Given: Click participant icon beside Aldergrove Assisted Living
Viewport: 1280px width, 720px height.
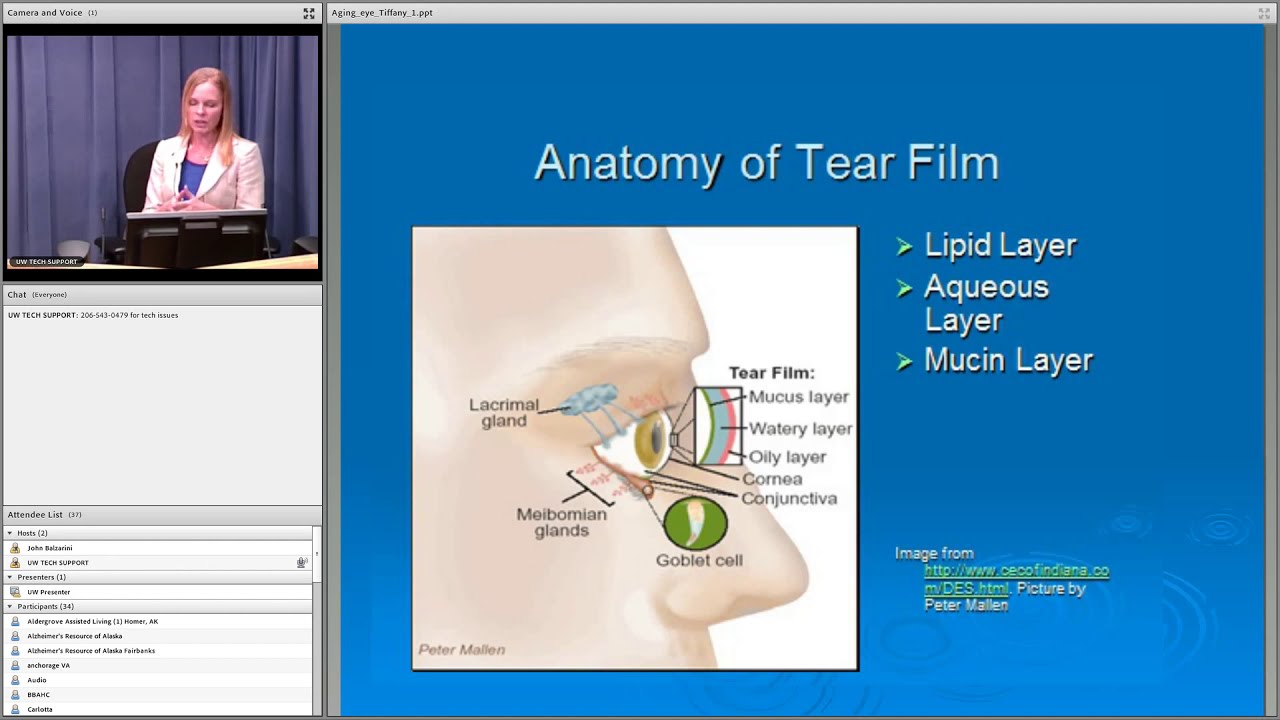Looking at the screenshot, I should (x=15, y=621).
